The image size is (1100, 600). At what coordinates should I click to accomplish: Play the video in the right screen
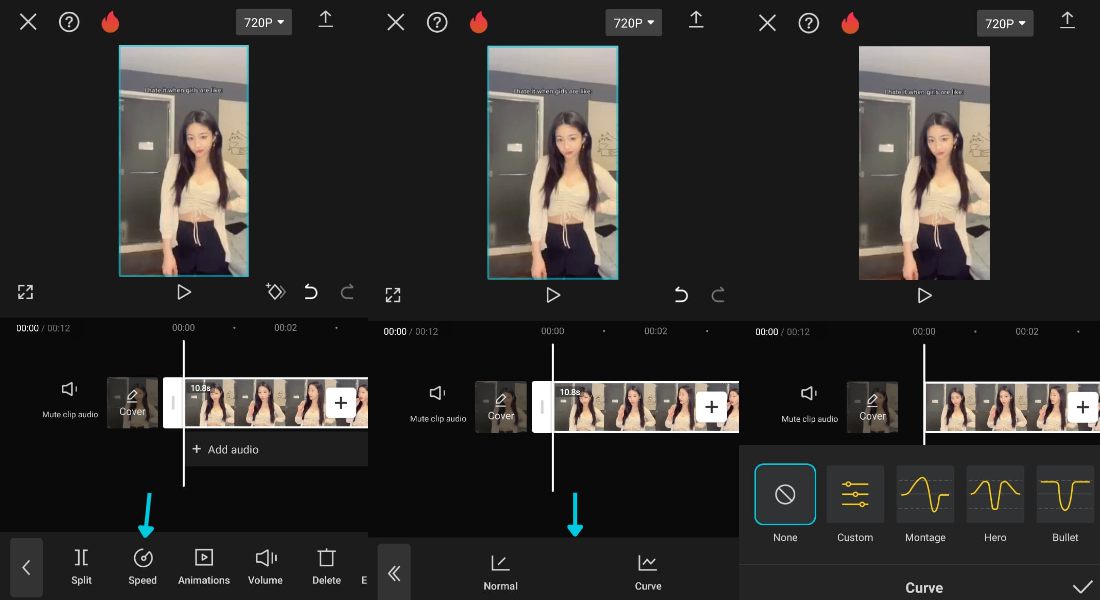coord(925,295)
